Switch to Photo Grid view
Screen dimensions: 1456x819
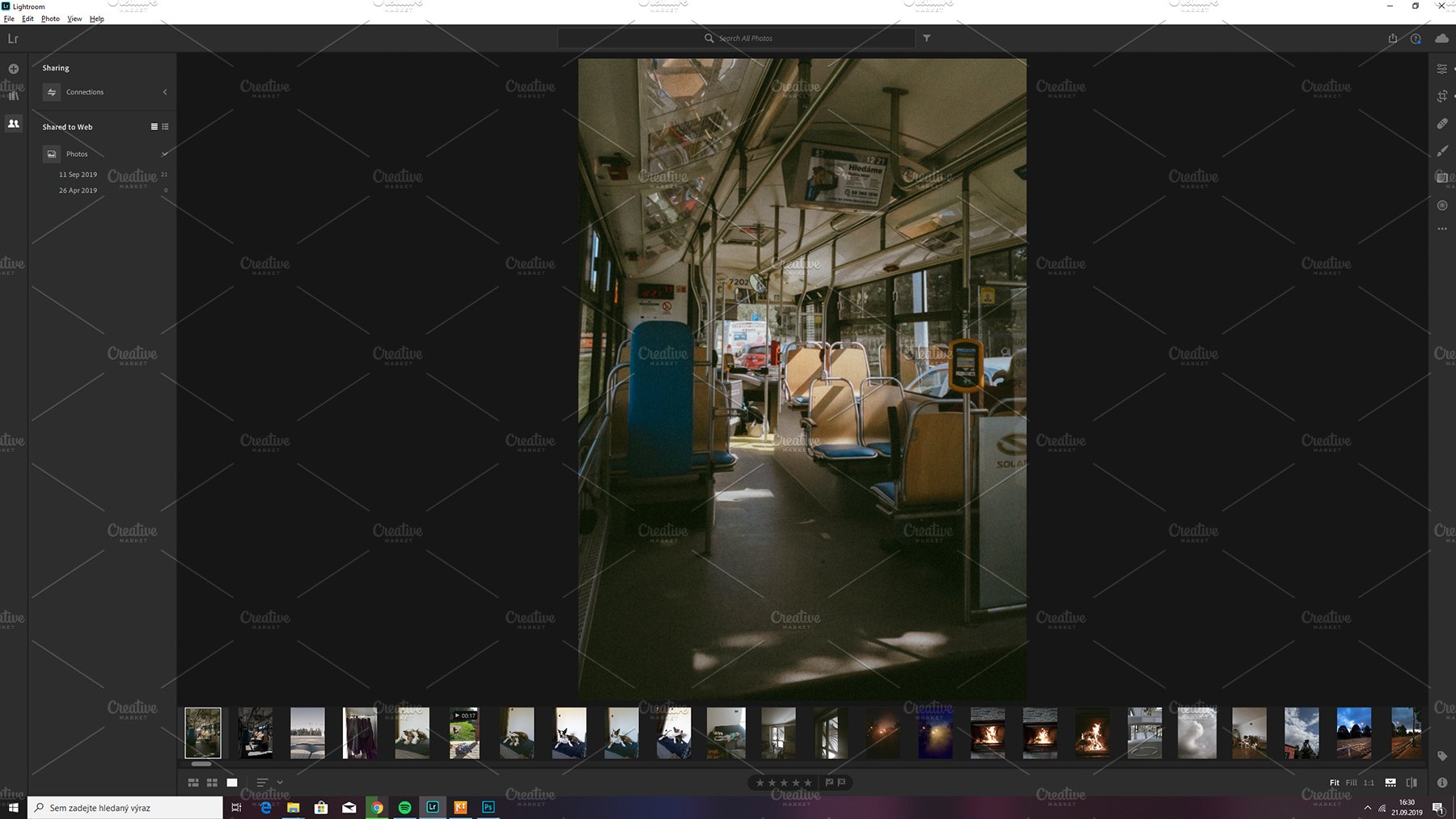(193, 783)
